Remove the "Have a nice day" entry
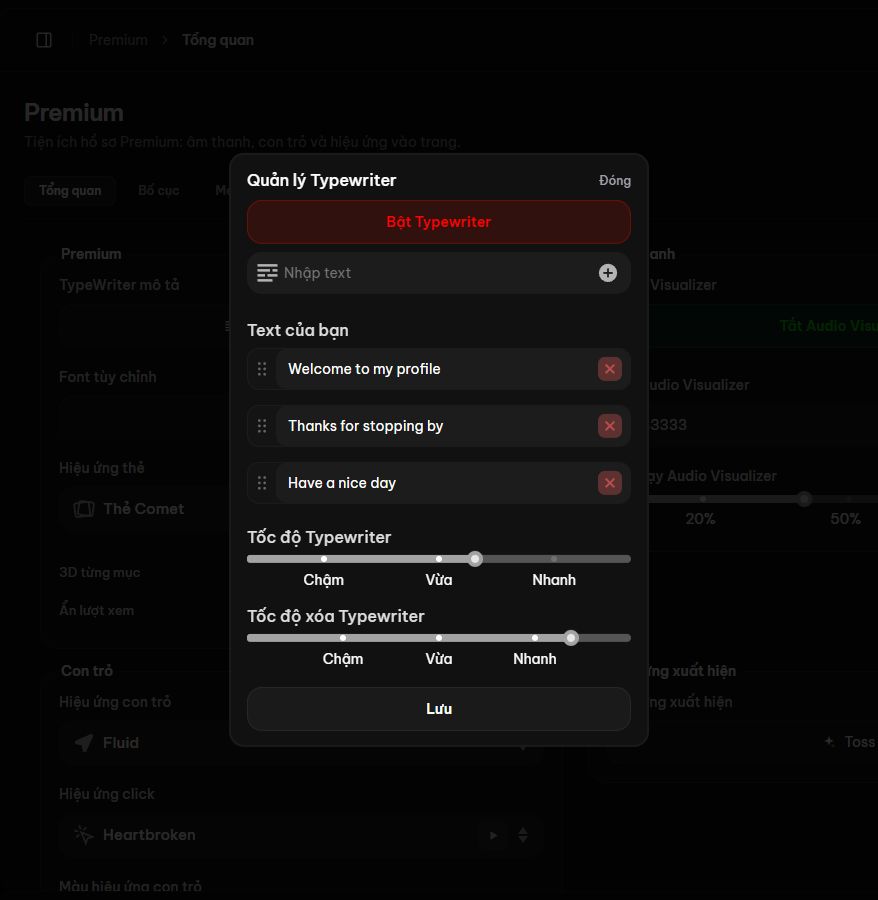 pos(609,483)
